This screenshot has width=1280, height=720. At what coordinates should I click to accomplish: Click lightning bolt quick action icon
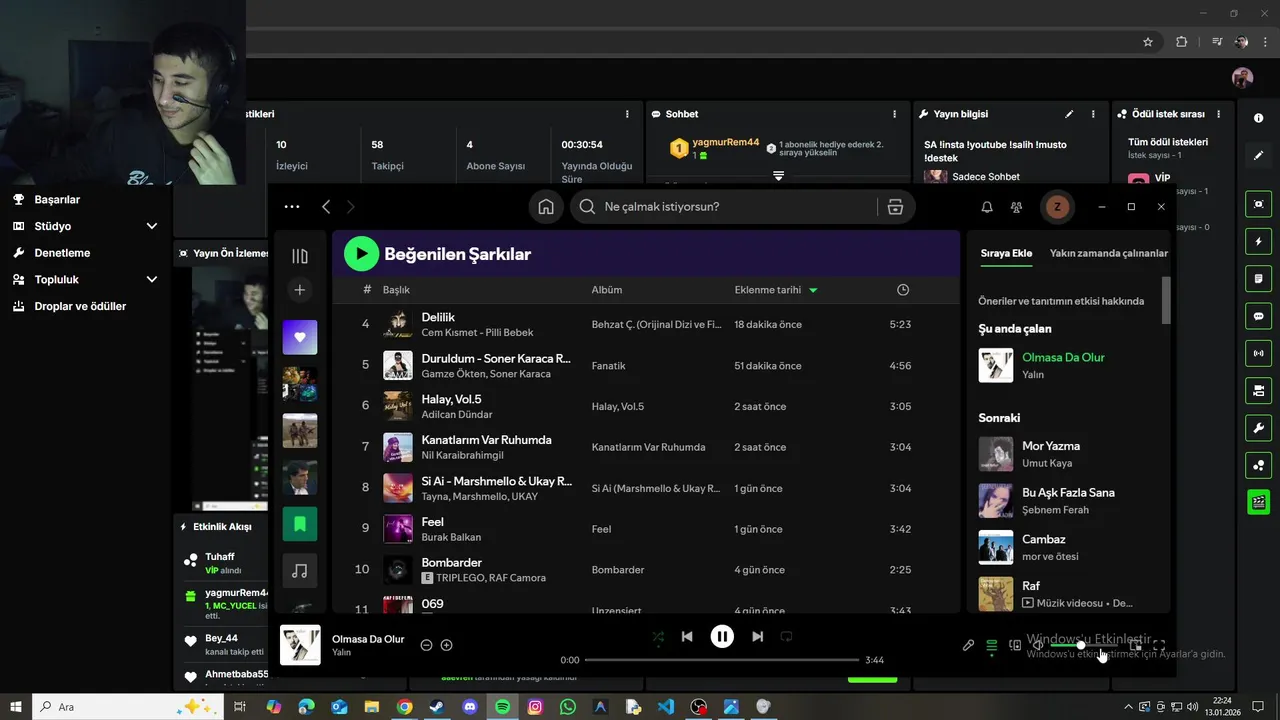tap(1258, 241)
